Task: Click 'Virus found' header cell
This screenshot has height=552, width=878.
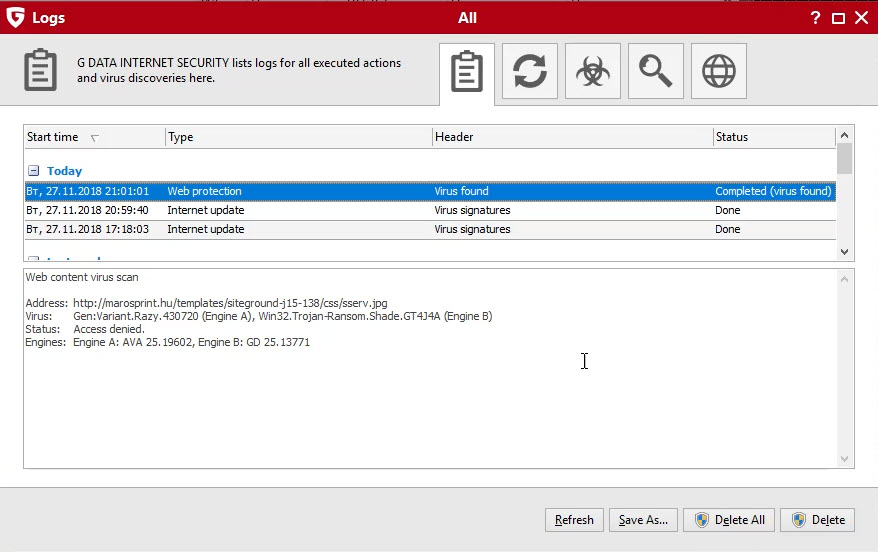Action: pyautogui.click(x=461, y=191)
